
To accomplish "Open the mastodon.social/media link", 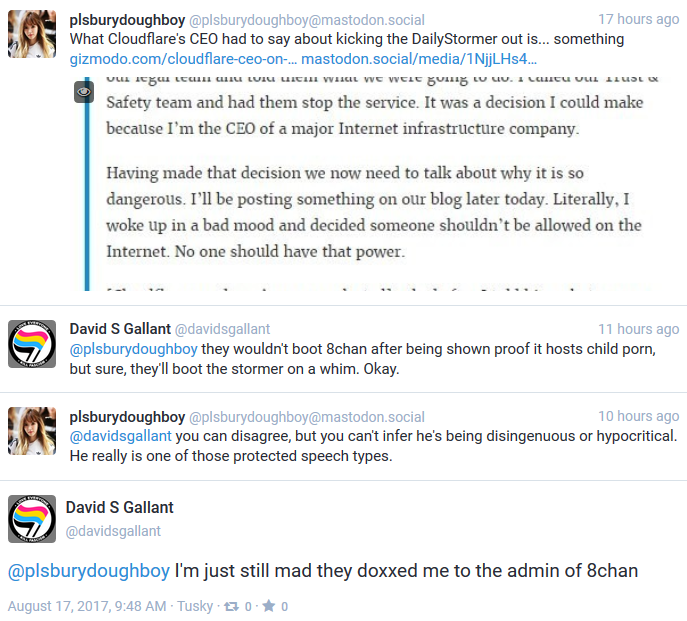I will (419, 59).
